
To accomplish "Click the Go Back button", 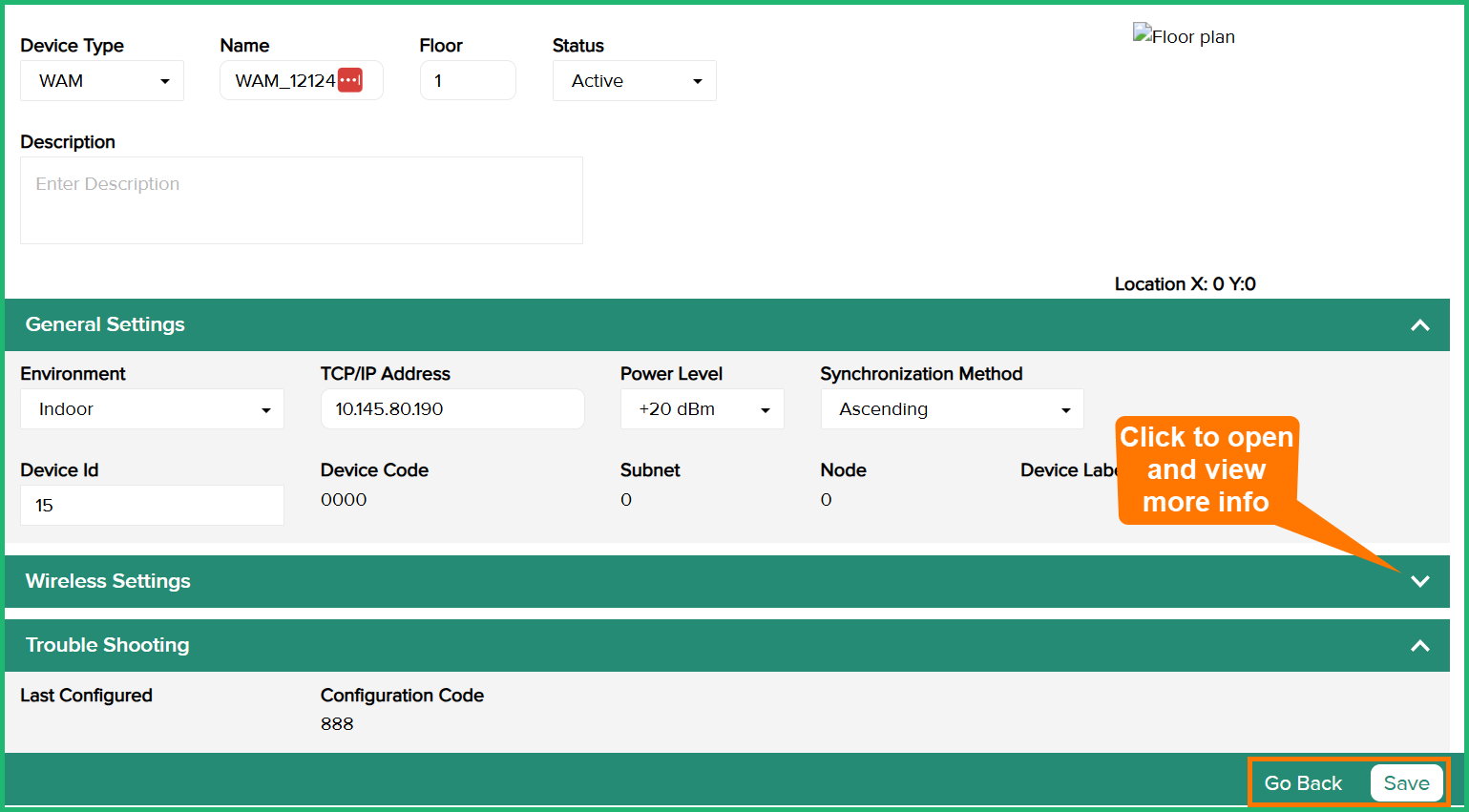I will tap(1303, 783).
